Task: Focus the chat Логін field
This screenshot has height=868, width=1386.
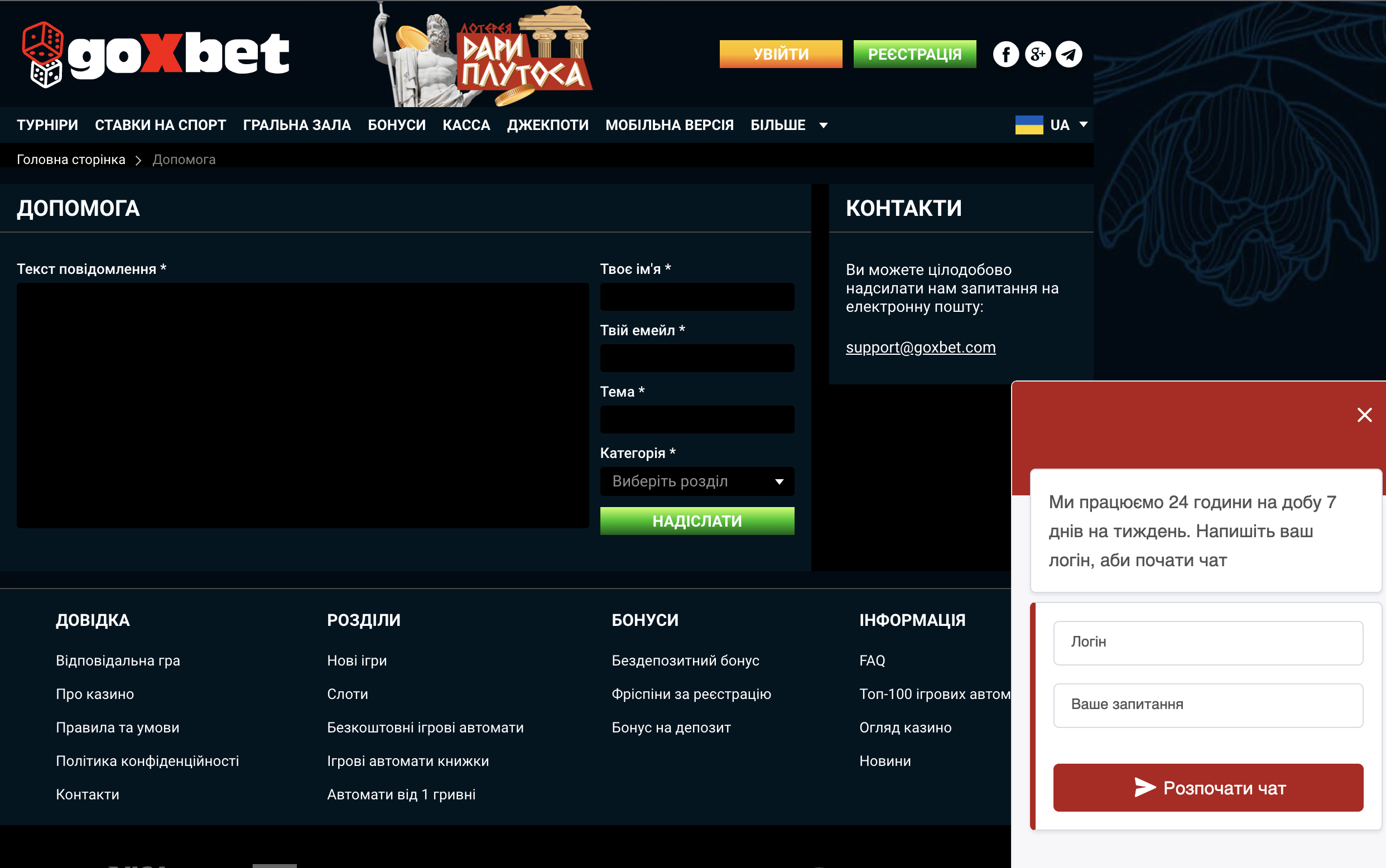Action: point(1208,643)
